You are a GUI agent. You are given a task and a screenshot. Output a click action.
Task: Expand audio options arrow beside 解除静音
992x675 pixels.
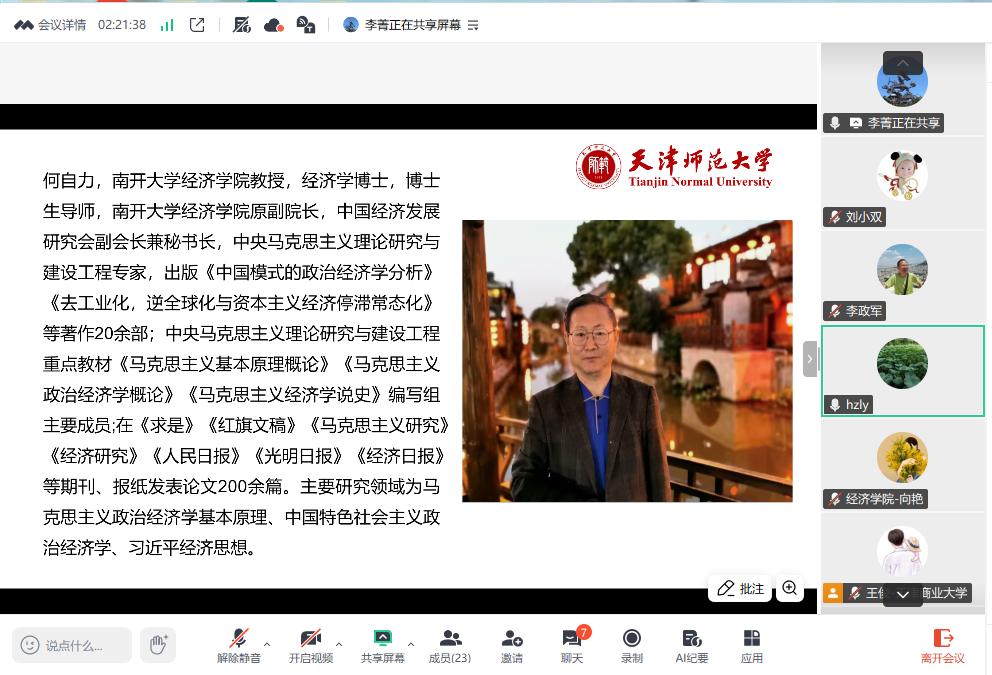click(267, 644)
